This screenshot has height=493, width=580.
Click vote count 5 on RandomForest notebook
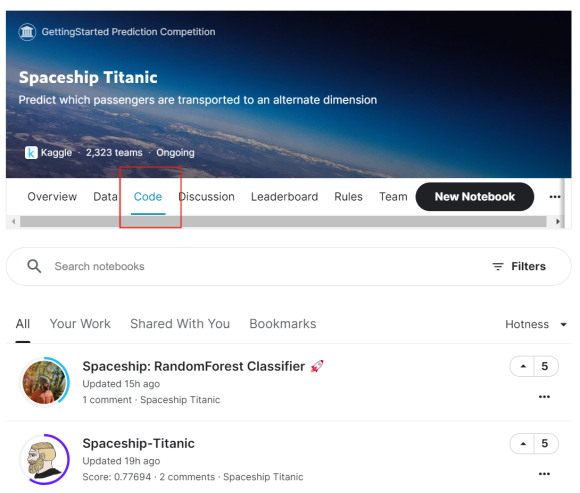[x=545, y=367]
